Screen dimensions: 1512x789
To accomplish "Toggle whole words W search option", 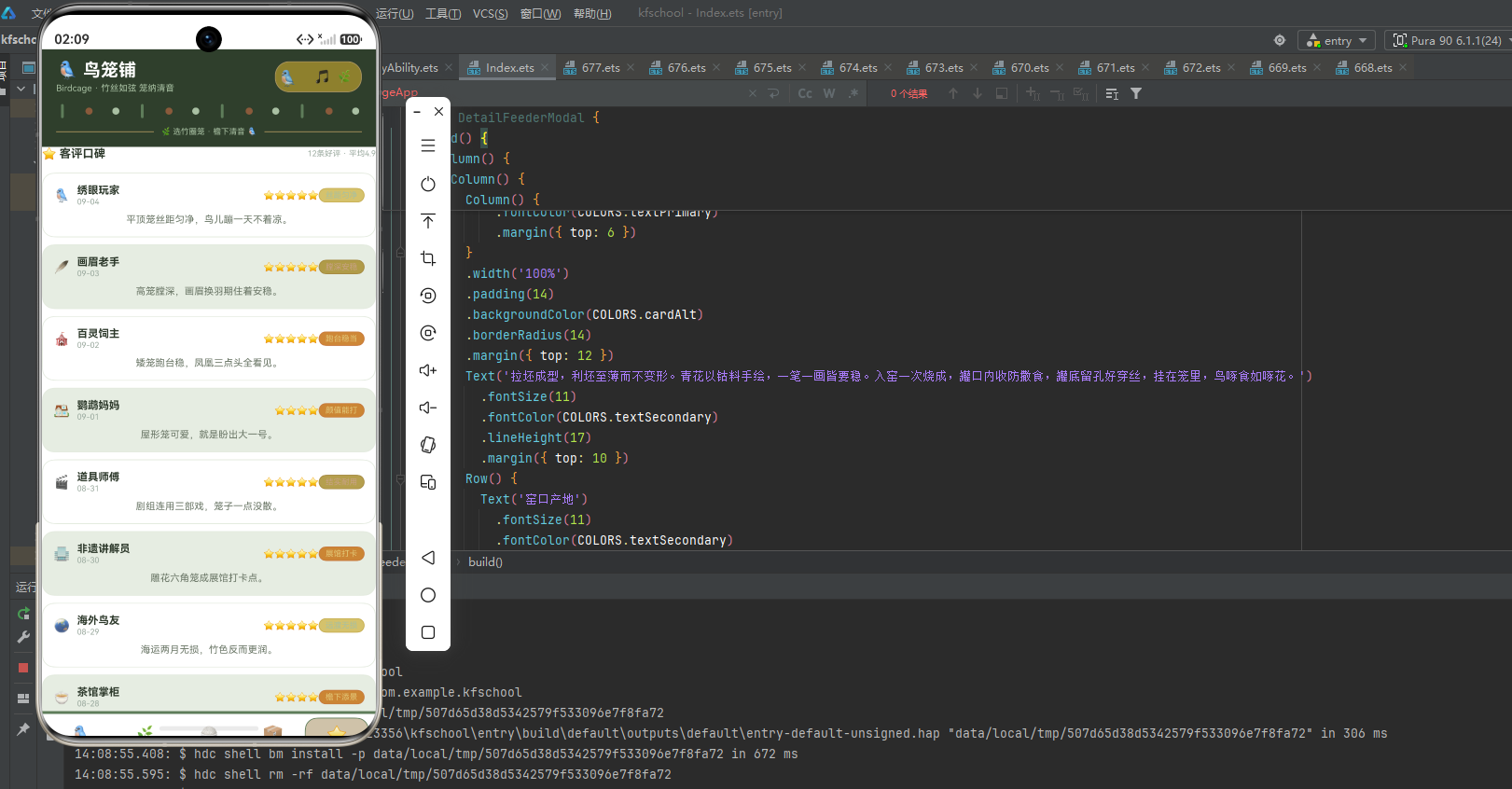I will click(x=829, y=93).
